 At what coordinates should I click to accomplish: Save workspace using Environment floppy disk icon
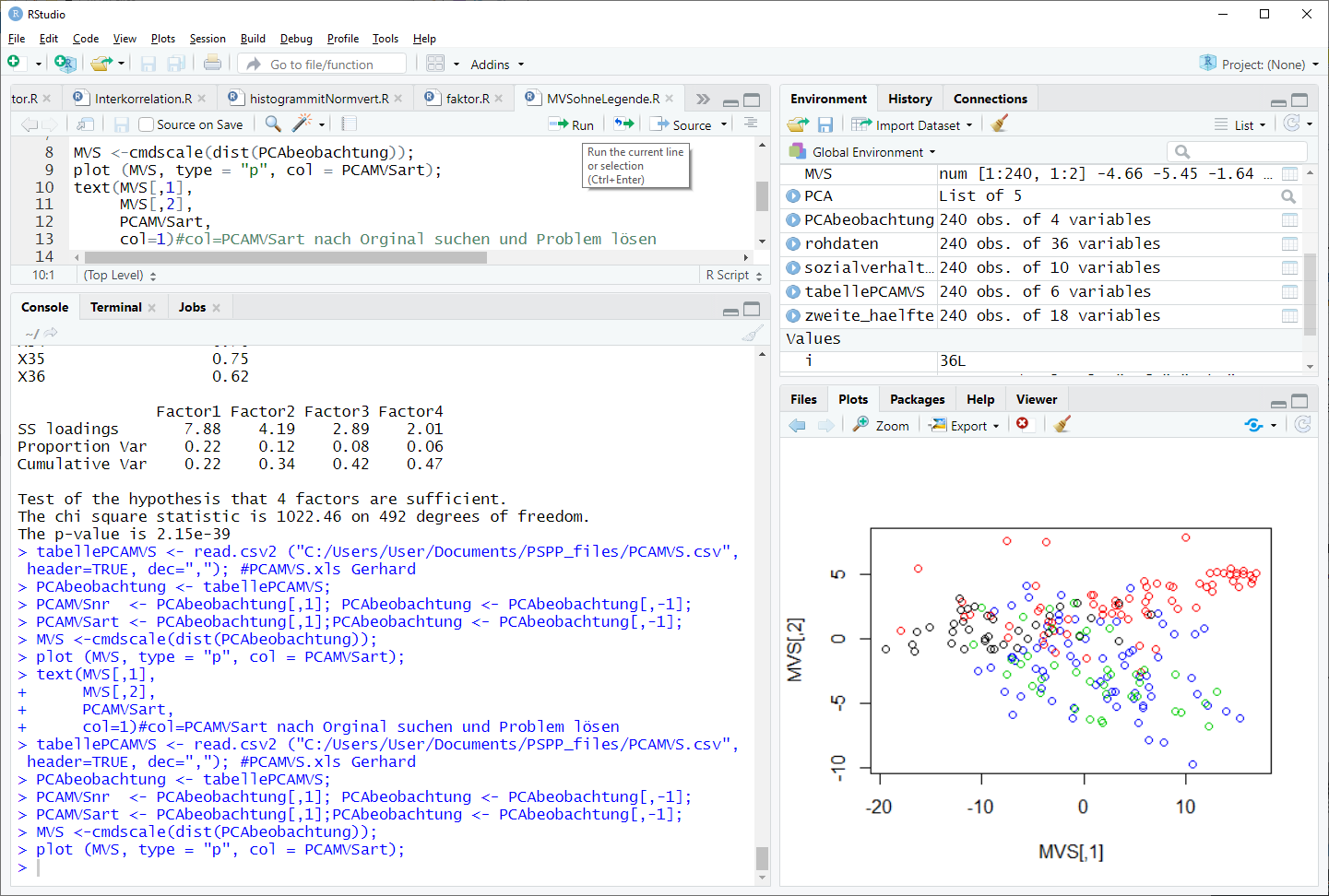click(x=825, y=124)
